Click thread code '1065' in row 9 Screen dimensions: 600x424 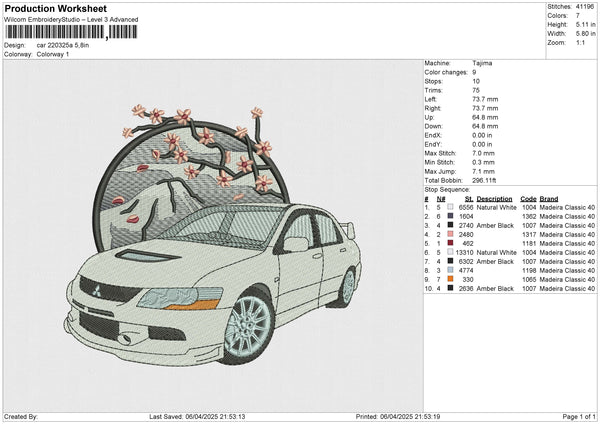coord(529,279)
